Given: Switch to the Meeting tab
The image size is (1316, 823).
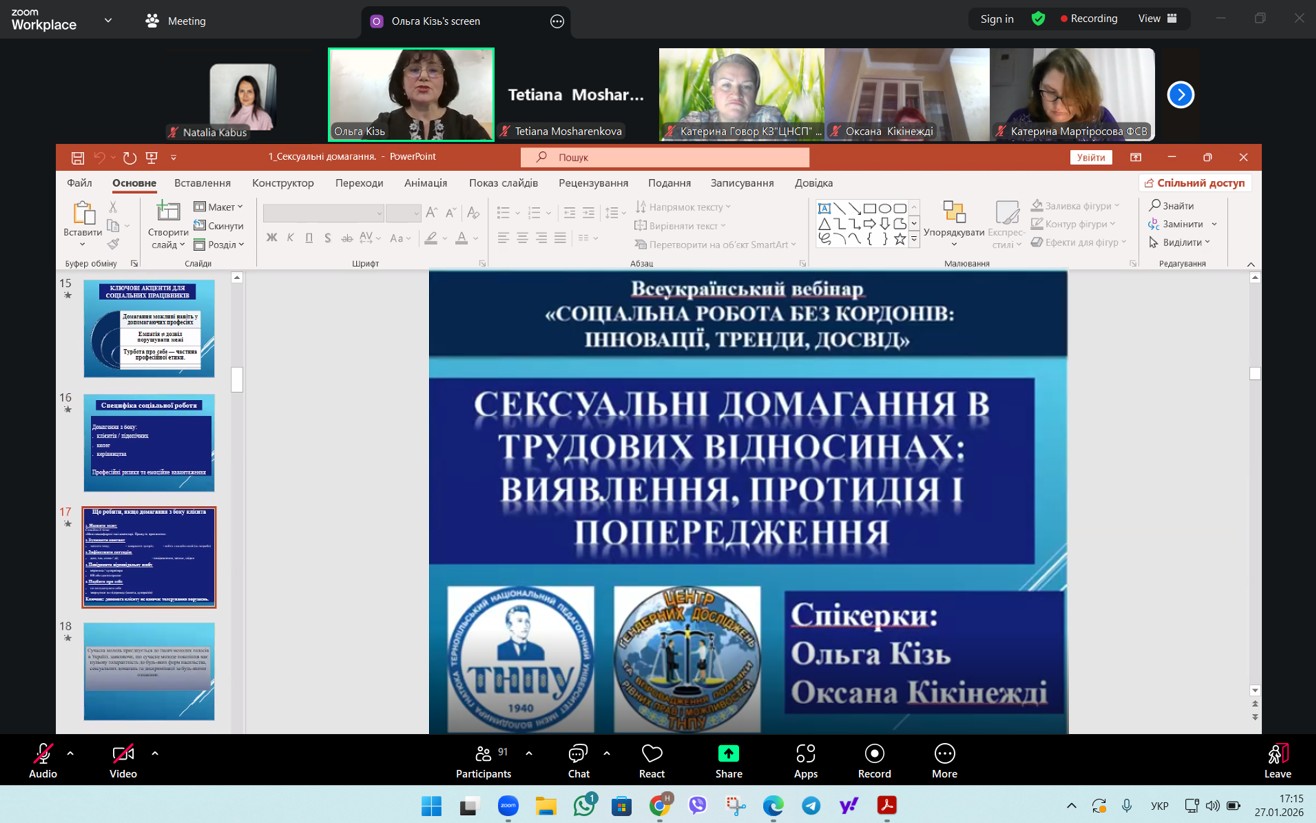Looking at the screenshot, I should [x=176, y=20].
